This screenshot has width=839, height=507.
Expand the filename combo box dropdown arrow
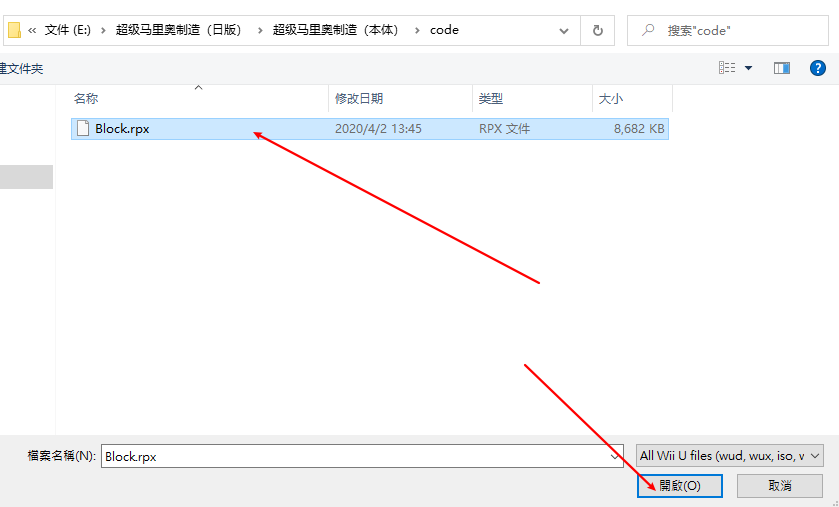click(x=616, y=456)
